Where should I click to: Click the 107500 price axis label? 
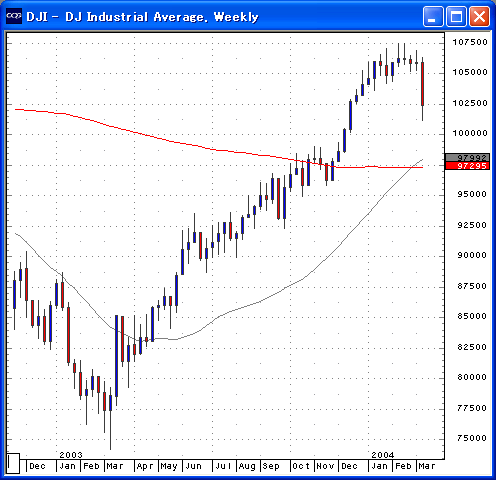pyautogui.click(x=470, y=42)
